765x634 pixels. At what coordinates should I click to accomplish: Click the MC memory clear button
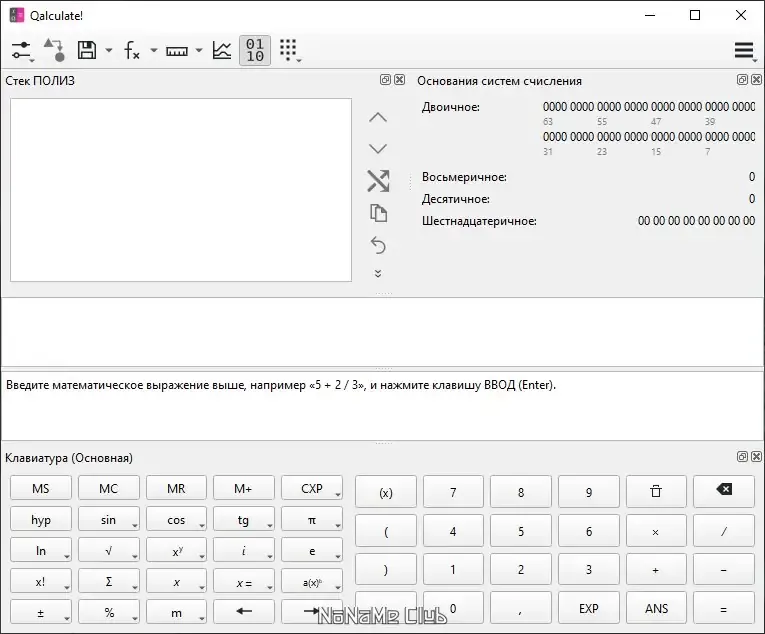click(x=108, y=488)
